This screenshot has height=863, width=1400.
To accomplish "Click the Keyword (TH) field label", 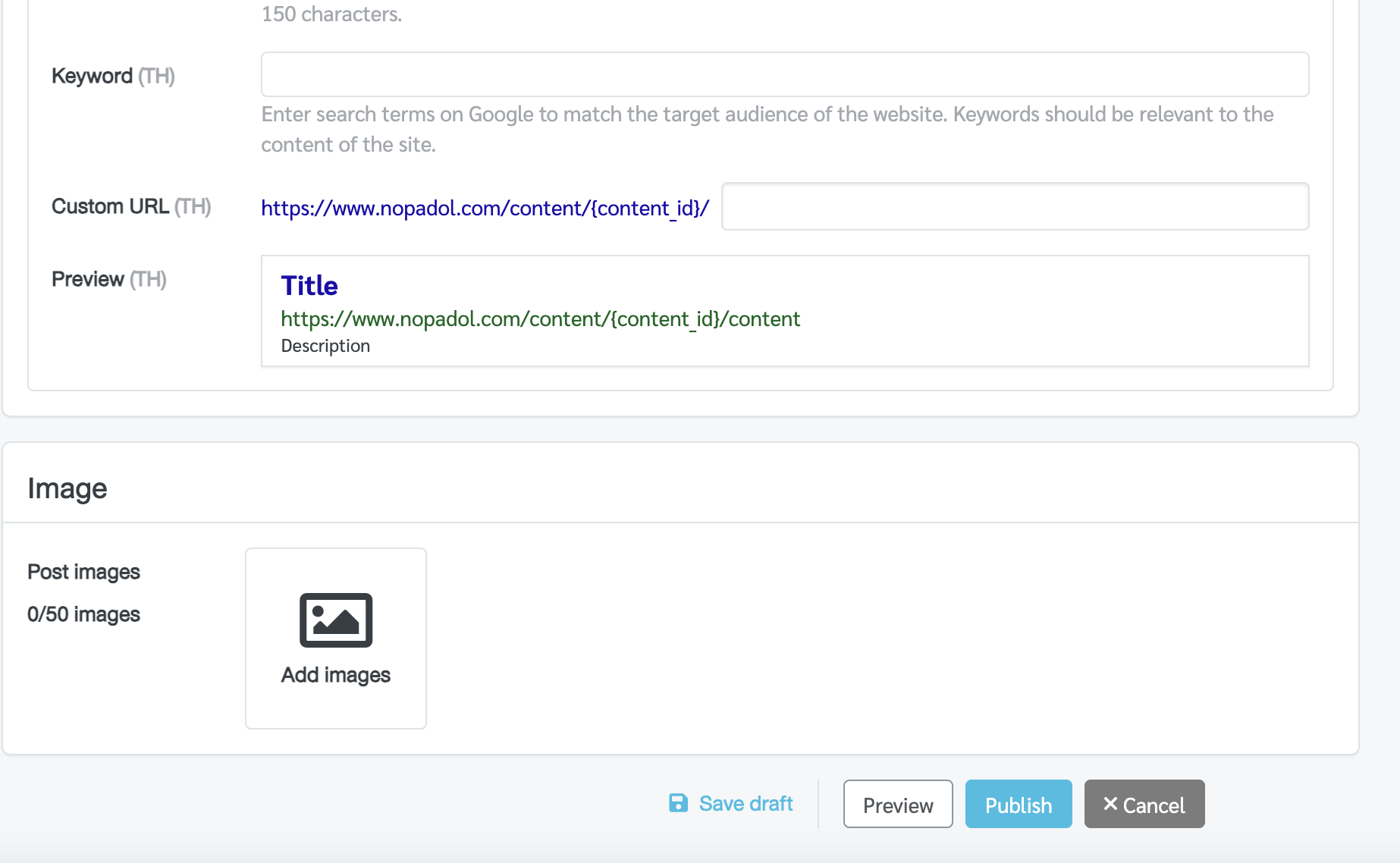I will coord(113,76).
